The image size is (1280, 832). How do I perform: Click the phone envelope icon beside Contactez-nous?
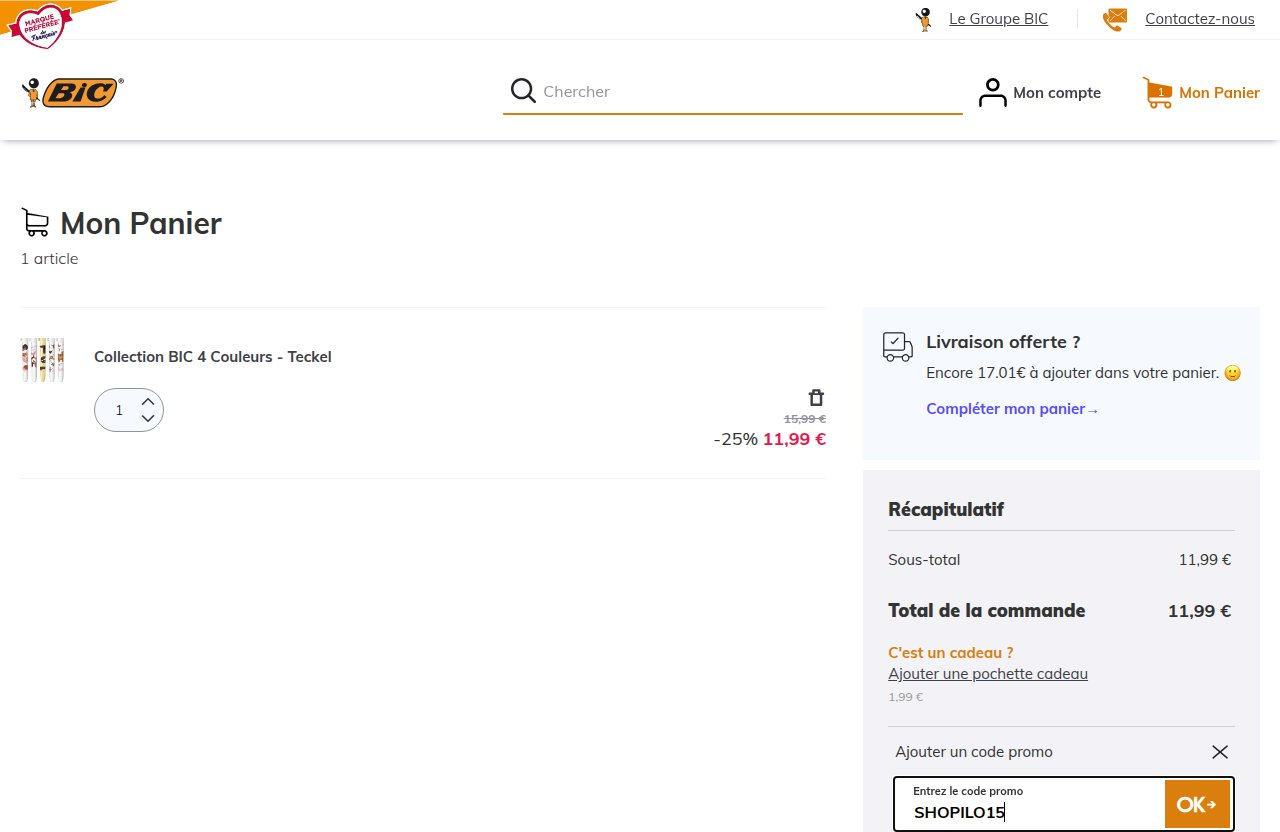tap(1114, 19)
